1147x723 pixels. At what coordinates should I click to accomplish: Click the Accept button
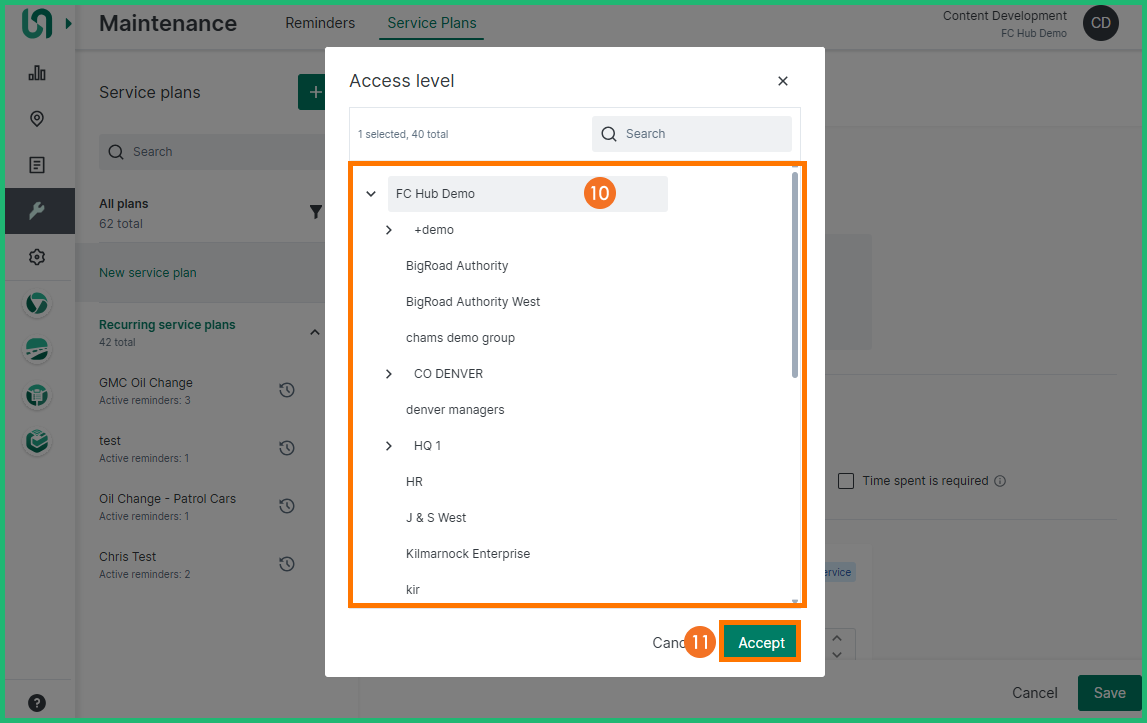coord(761,643)
